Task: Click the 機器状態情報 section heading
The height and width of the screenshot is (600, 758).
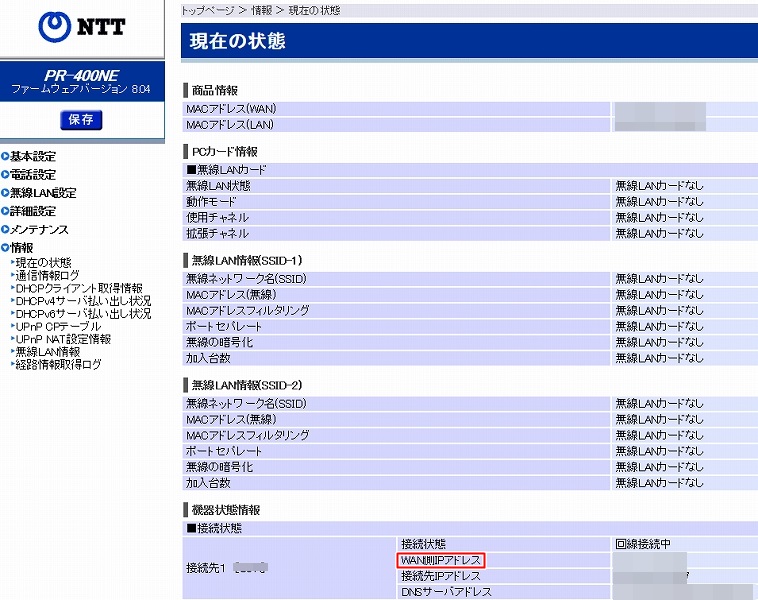Action: (226, 510)
